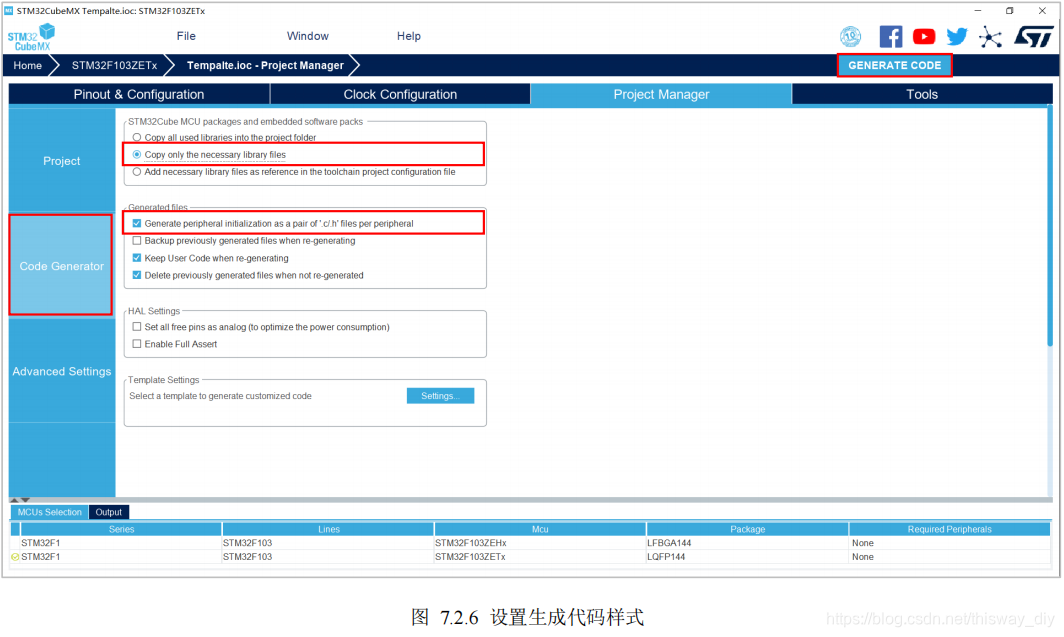Open the Help menu

coord(408,36)
